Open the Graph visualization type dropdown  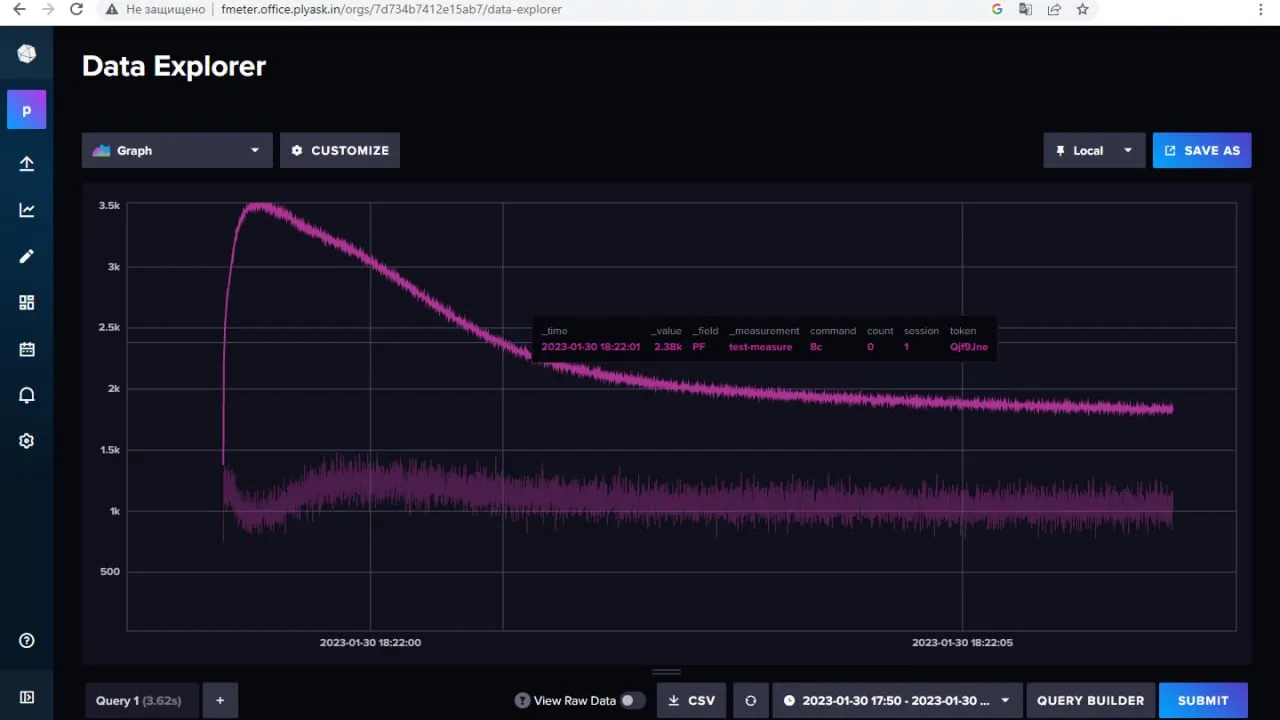(177, 150)
